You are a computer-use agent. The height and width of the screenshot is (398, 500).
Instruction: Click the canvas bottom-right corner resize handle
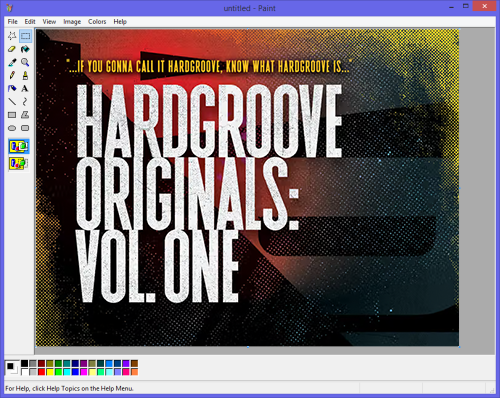pyautogui.click(x=460, y=347)
